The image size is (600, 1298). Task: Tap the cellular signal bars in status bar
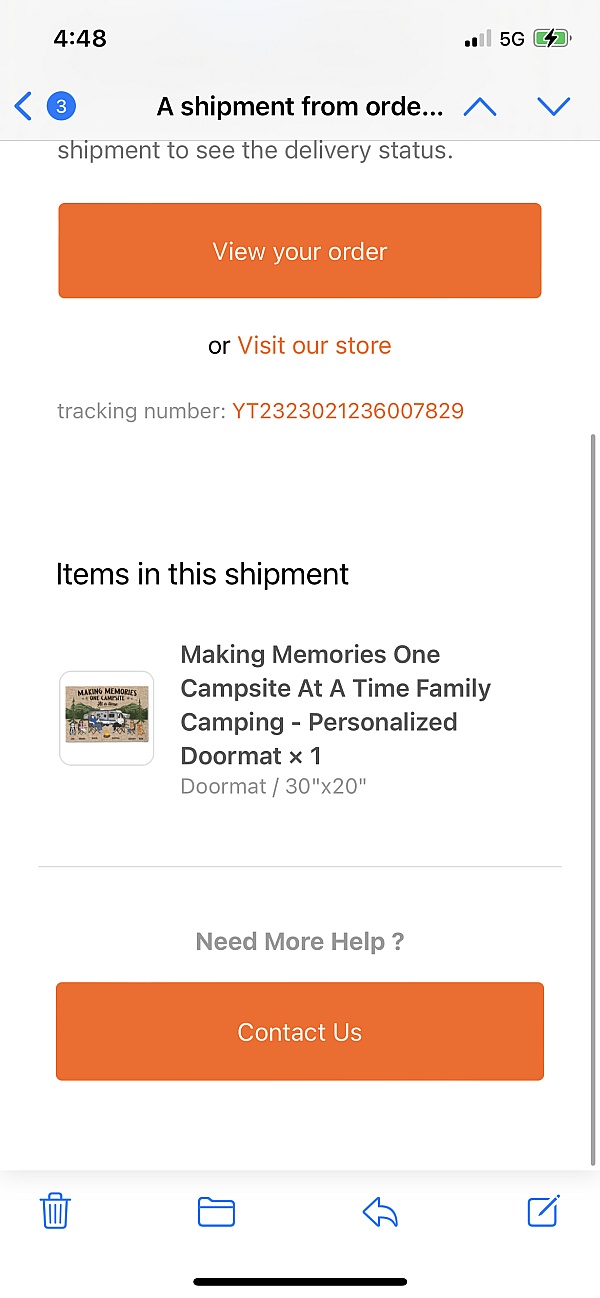pos(478,39)
